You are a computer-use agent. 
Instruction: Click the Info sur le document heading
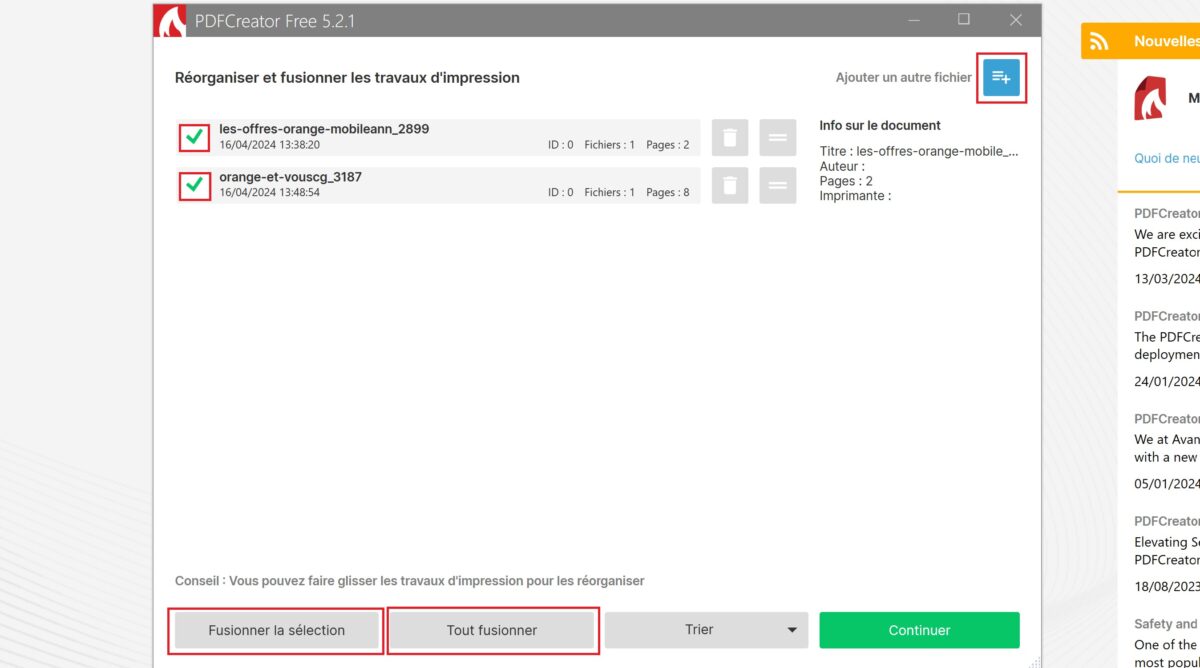[x=880, y=125]
